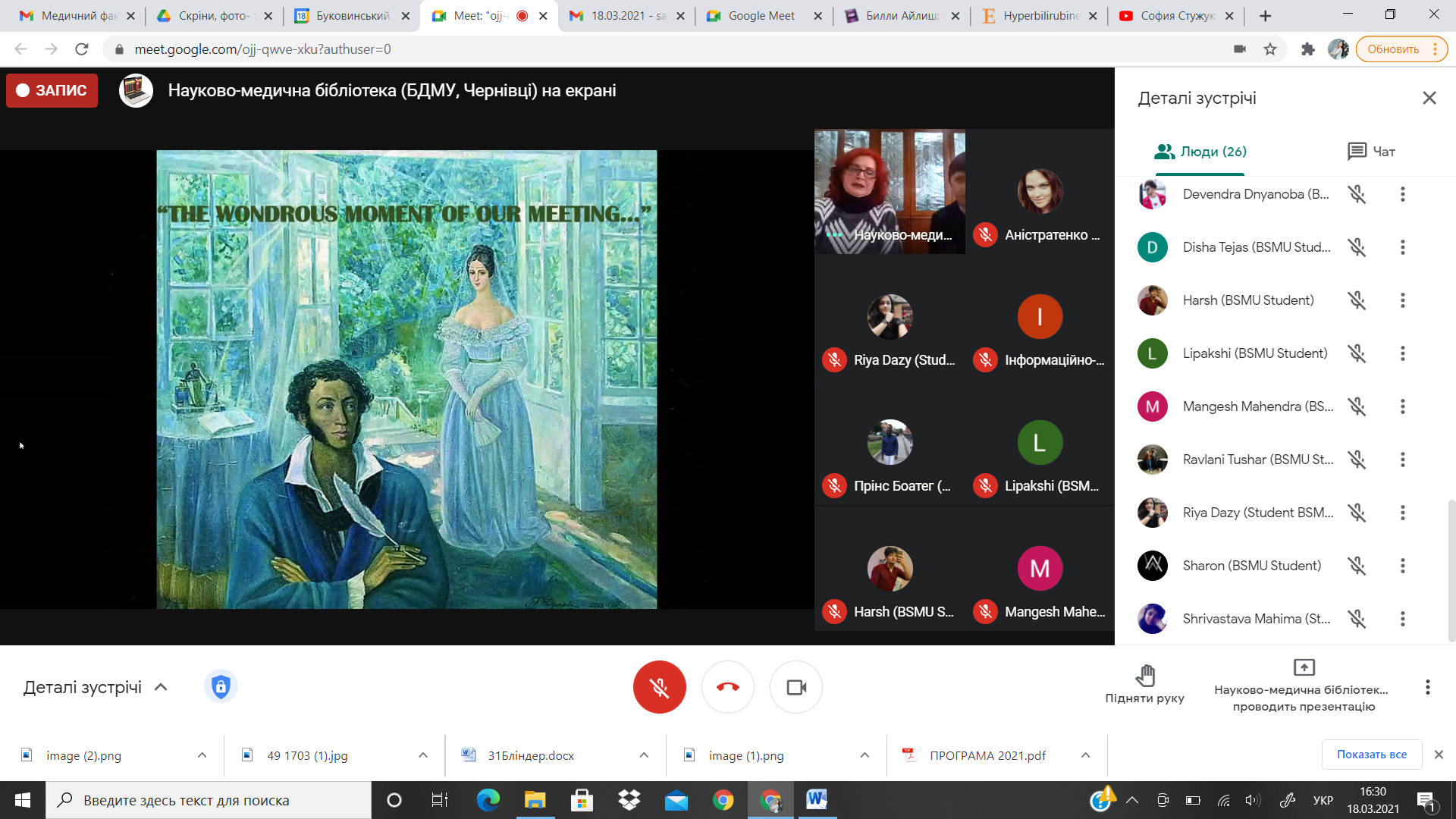Open Word from the taskbar

(x=817, y=800)
